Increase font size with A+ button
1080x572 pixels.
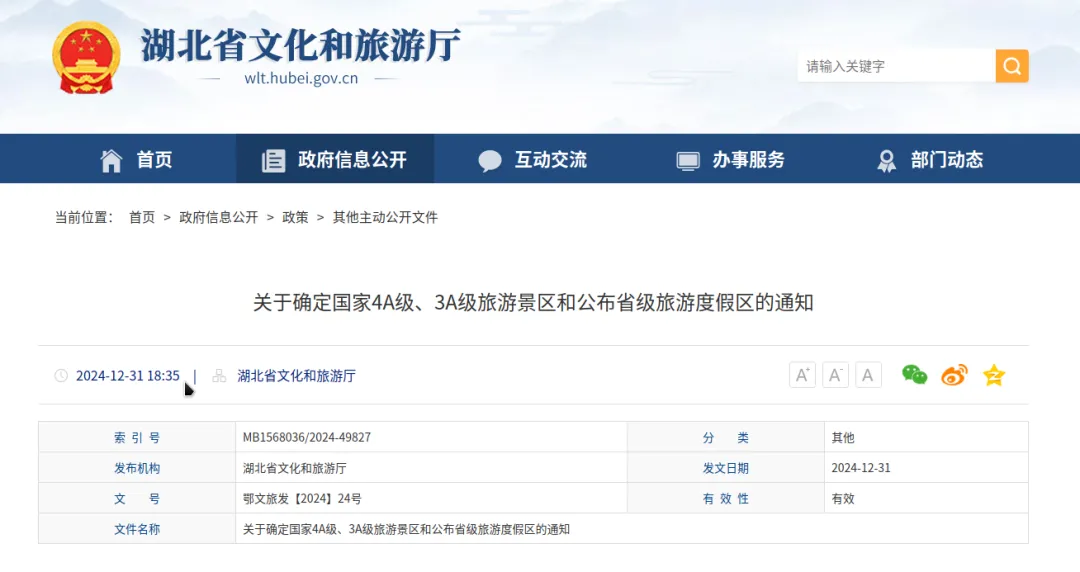click(802, 375)
